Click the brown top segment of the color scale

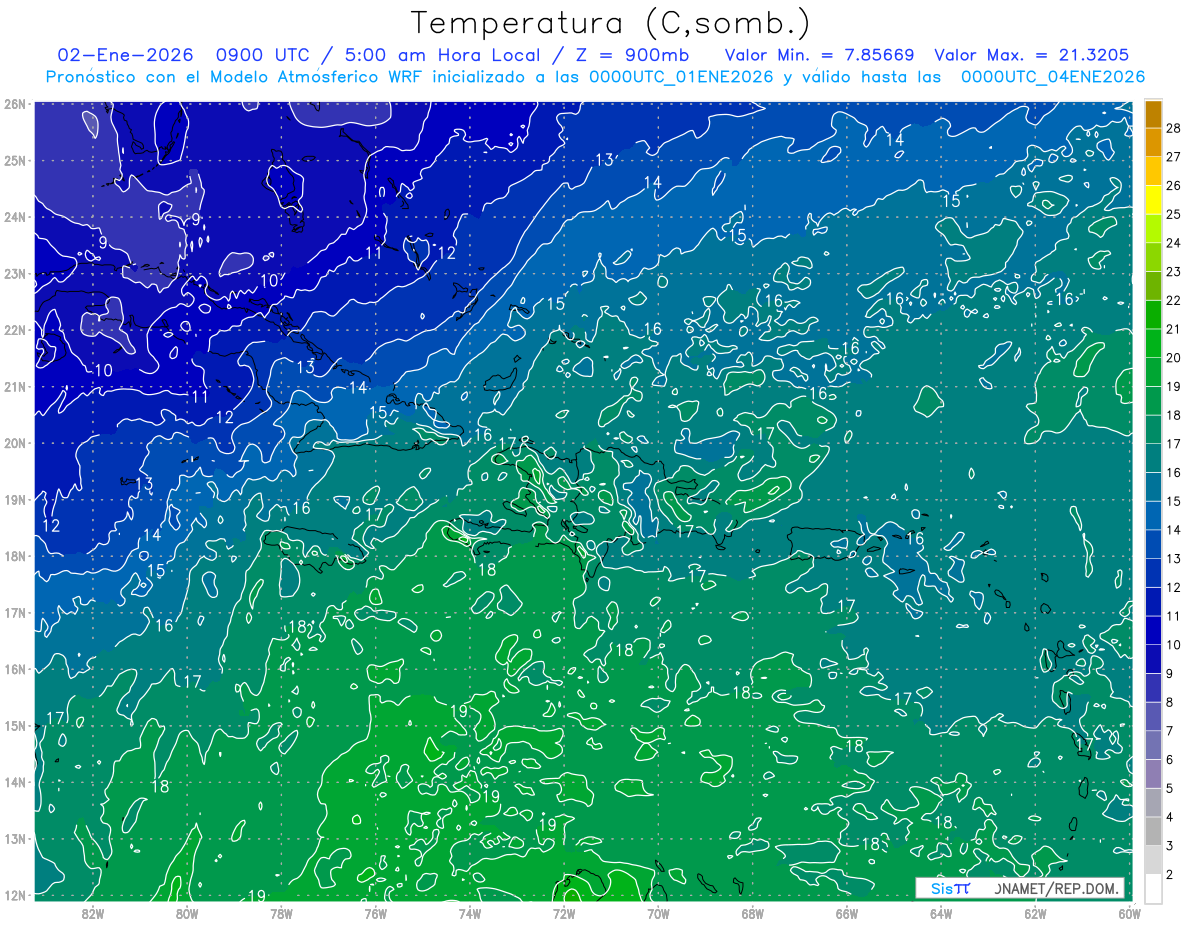pos(1153,113)
